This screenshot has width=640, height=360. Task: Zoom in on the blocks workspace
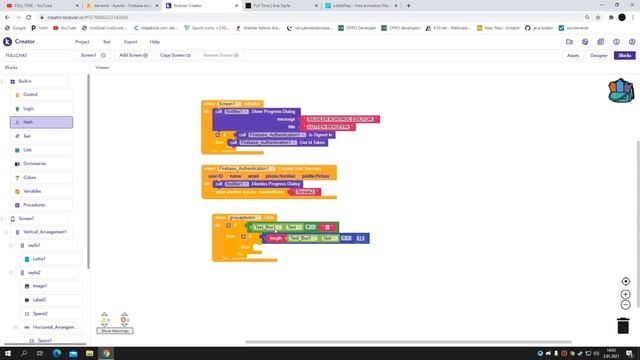click(x=625, y=294)
